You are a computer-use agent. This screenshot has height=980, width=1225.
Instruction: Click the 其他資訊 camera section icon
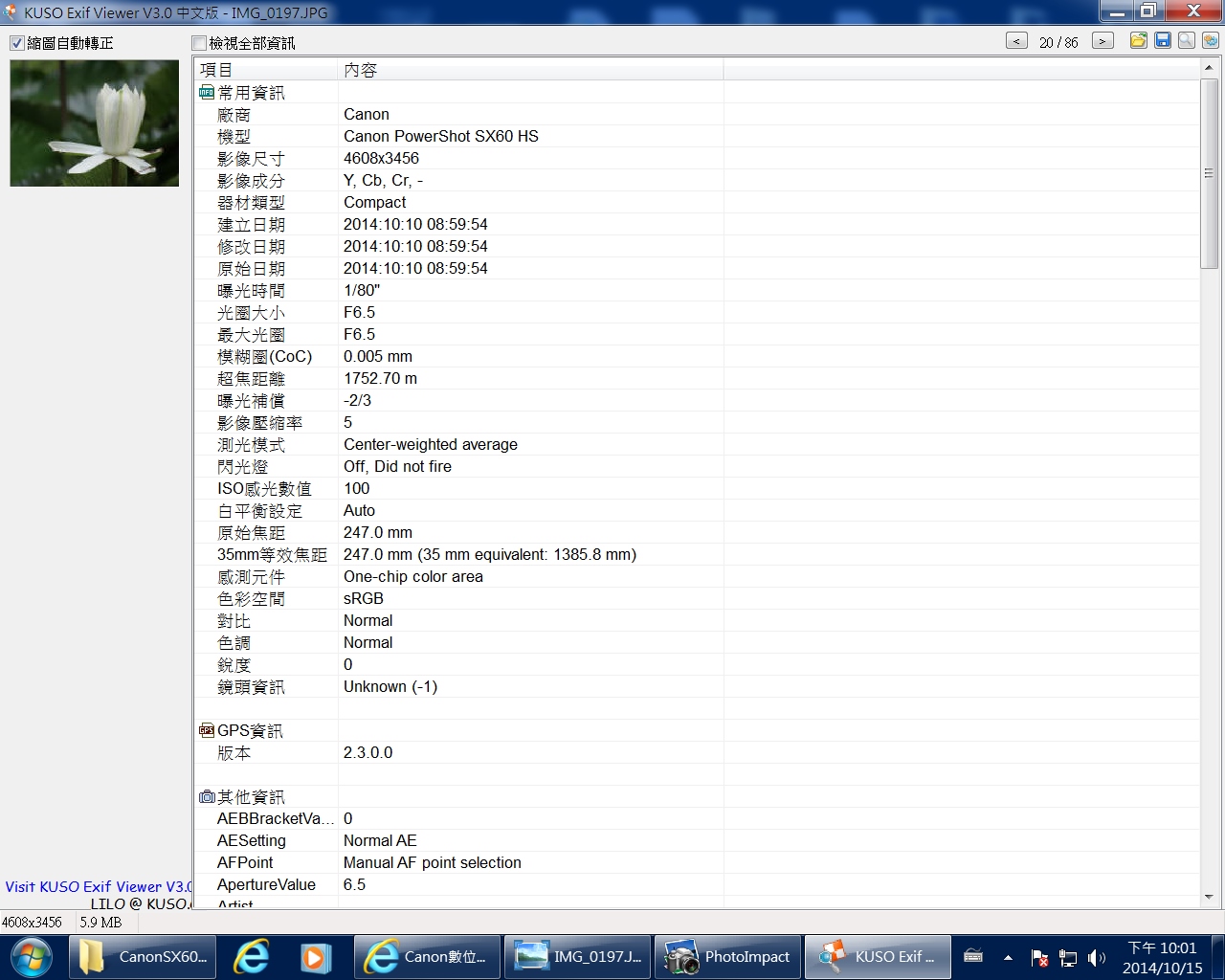207,797
